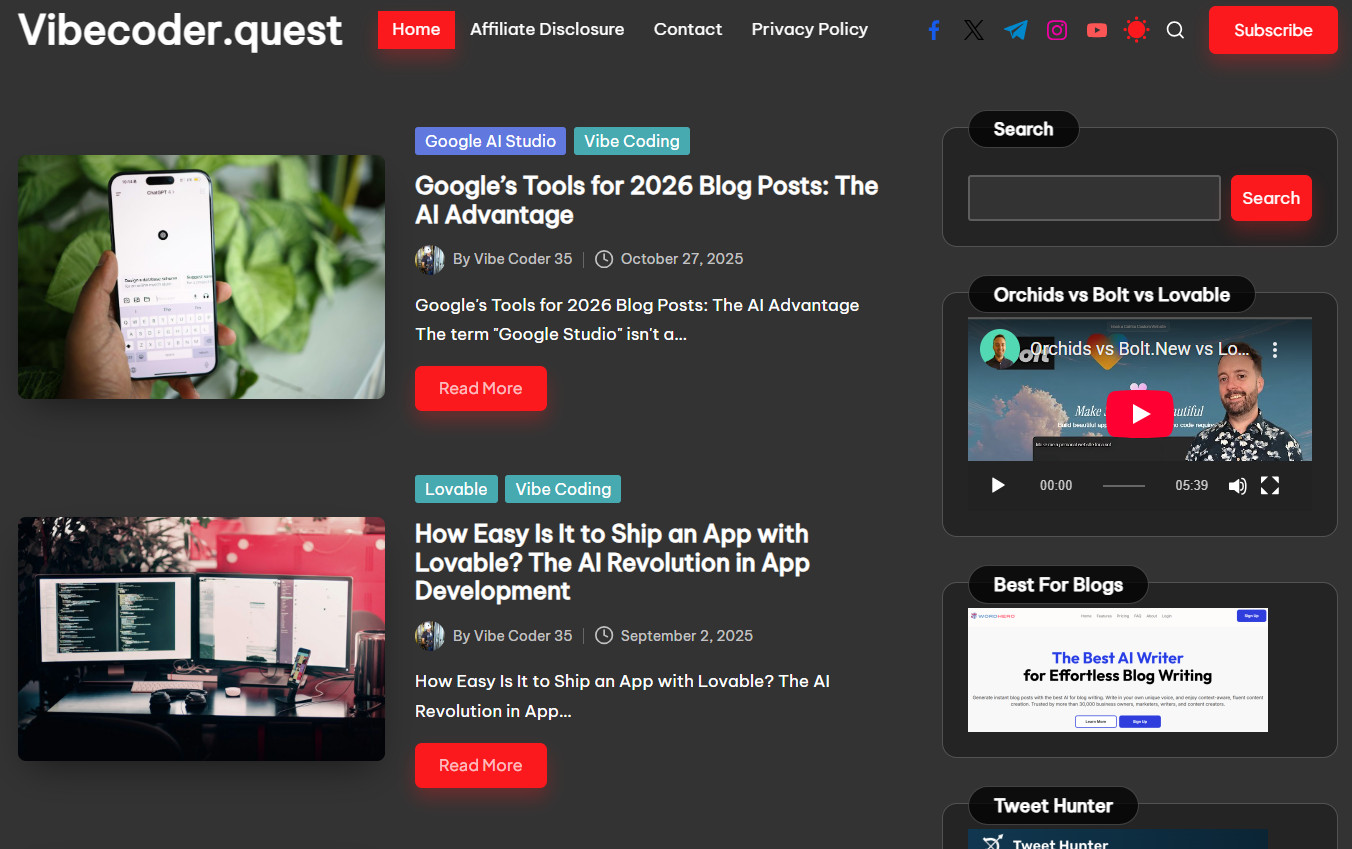Click the September 2, 2025 date
Image resolution: width=1352 pixels, height=849 pixels.
coord(687,636)
